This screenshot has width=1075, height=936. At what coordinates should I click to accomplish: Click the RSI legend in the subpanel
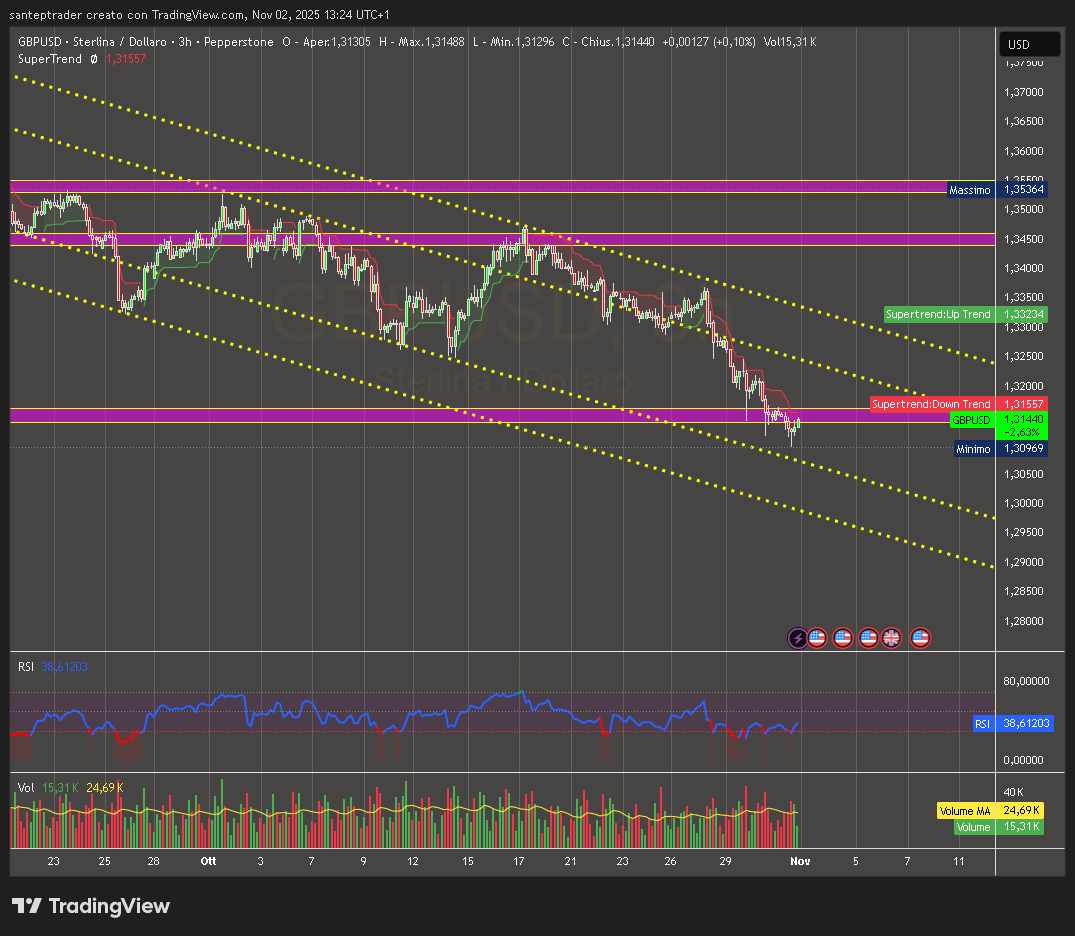[24, 666]
